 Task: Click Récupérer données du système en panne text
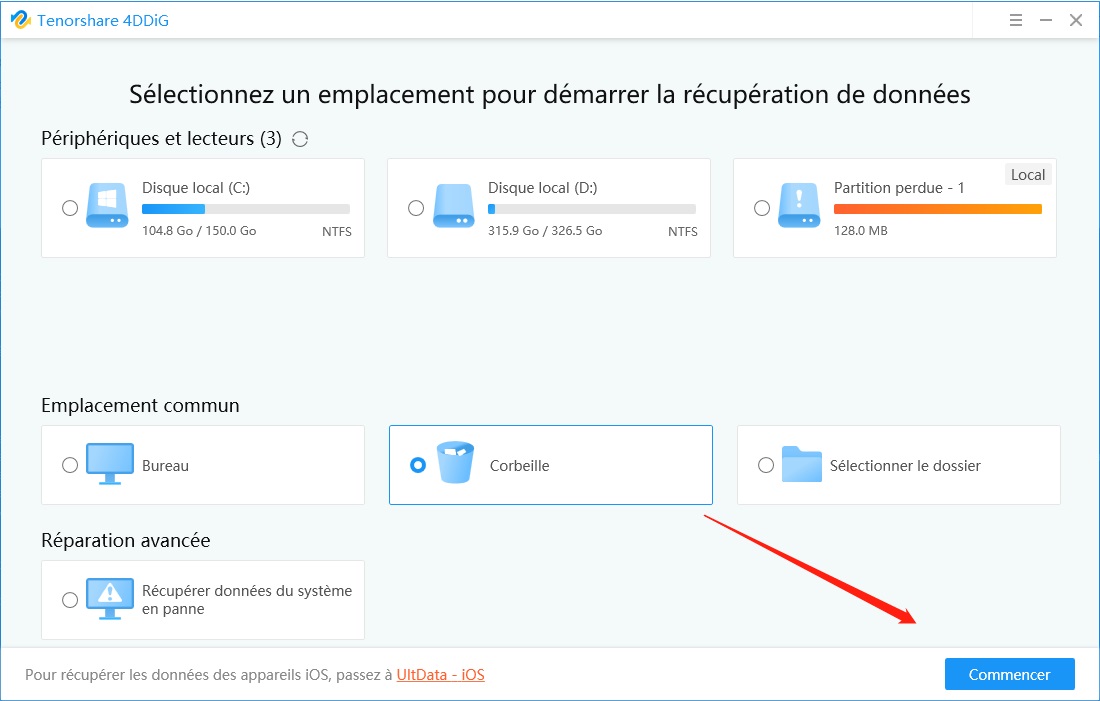point(247,600)
